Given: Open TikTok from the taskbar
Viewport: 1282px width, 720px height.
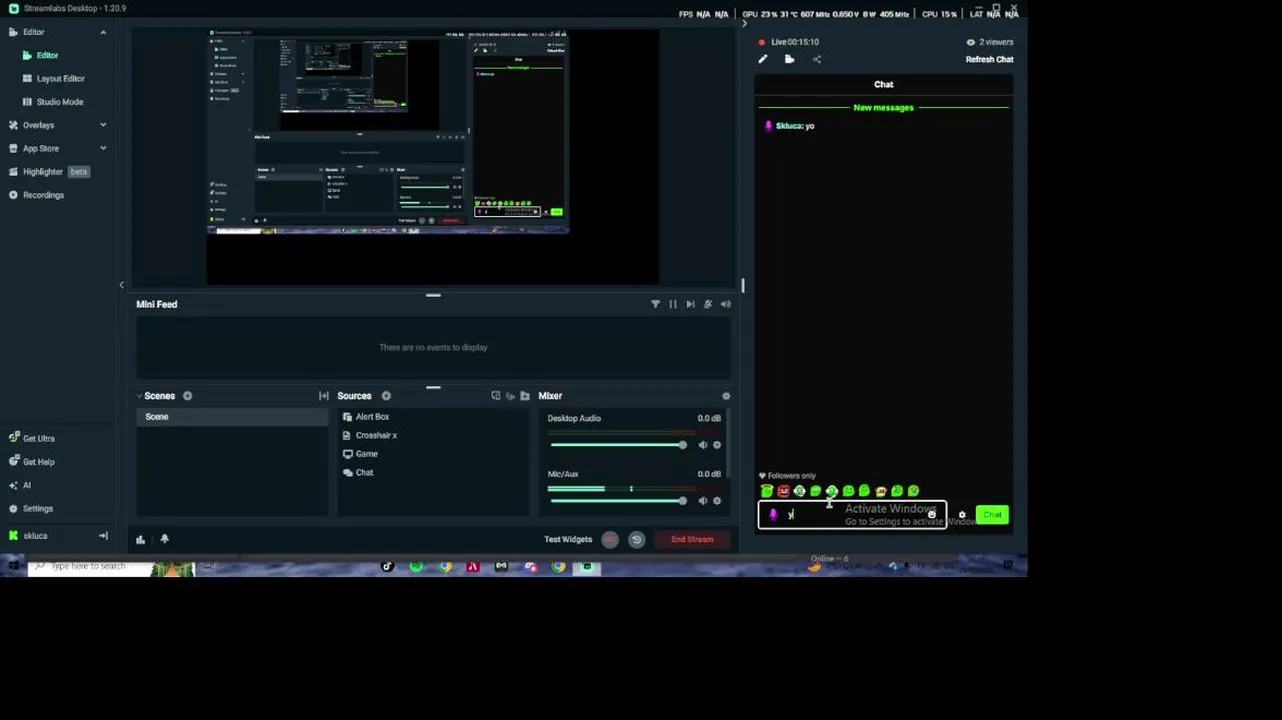Looking at the screenshot, I should tap(388, 567).
